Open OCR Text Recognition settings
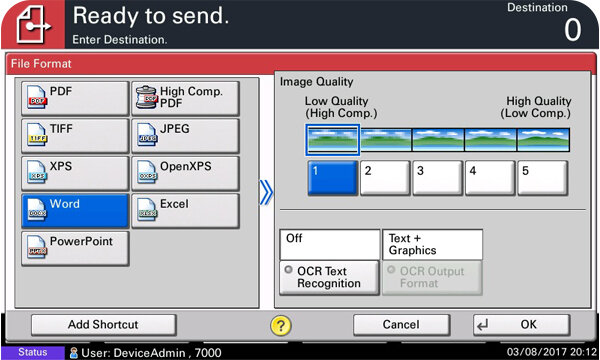 pos(329,278)
